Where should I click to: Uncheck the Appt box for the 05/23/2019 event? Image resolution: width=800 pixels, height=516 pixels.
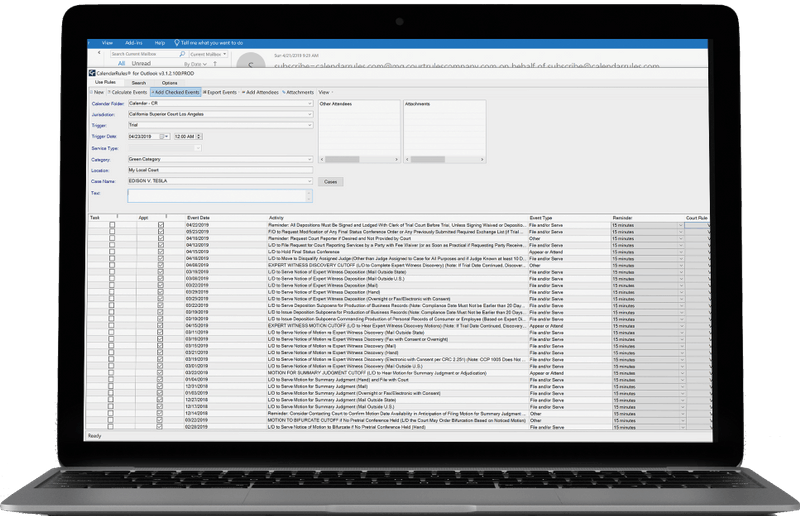click(160, 232)
